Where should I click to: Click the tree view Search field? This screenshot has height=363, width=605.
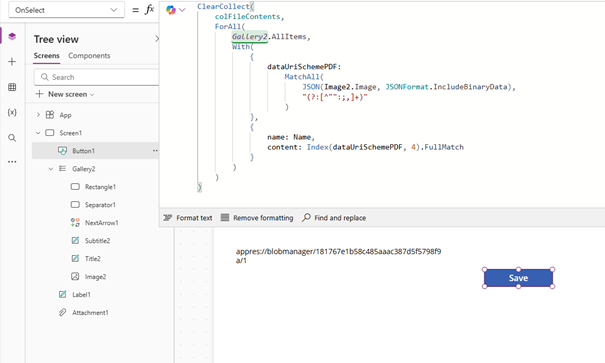pos(96,77)
